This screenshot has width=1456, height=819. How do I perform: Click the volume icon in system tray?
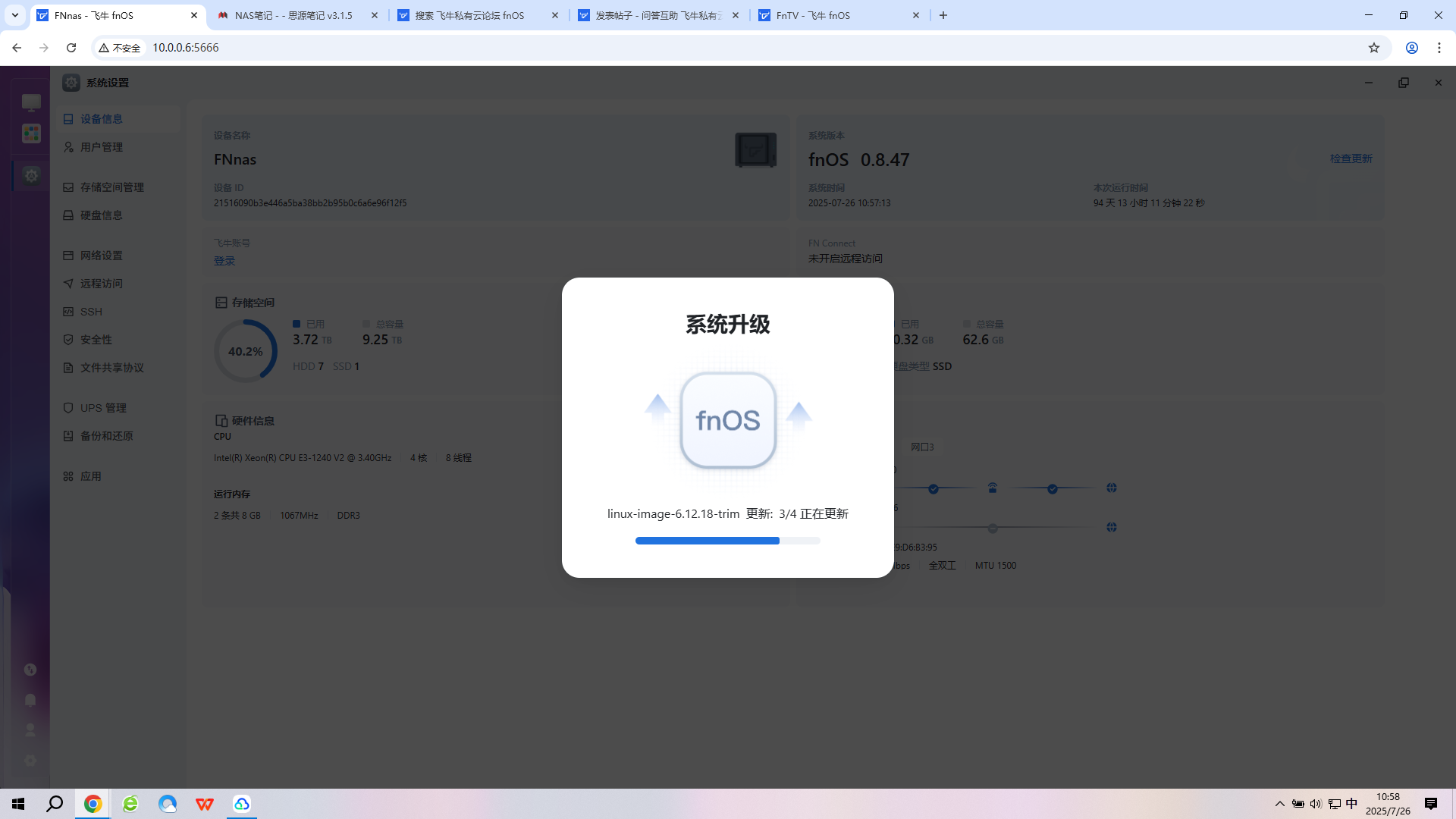pos(1316,804)
